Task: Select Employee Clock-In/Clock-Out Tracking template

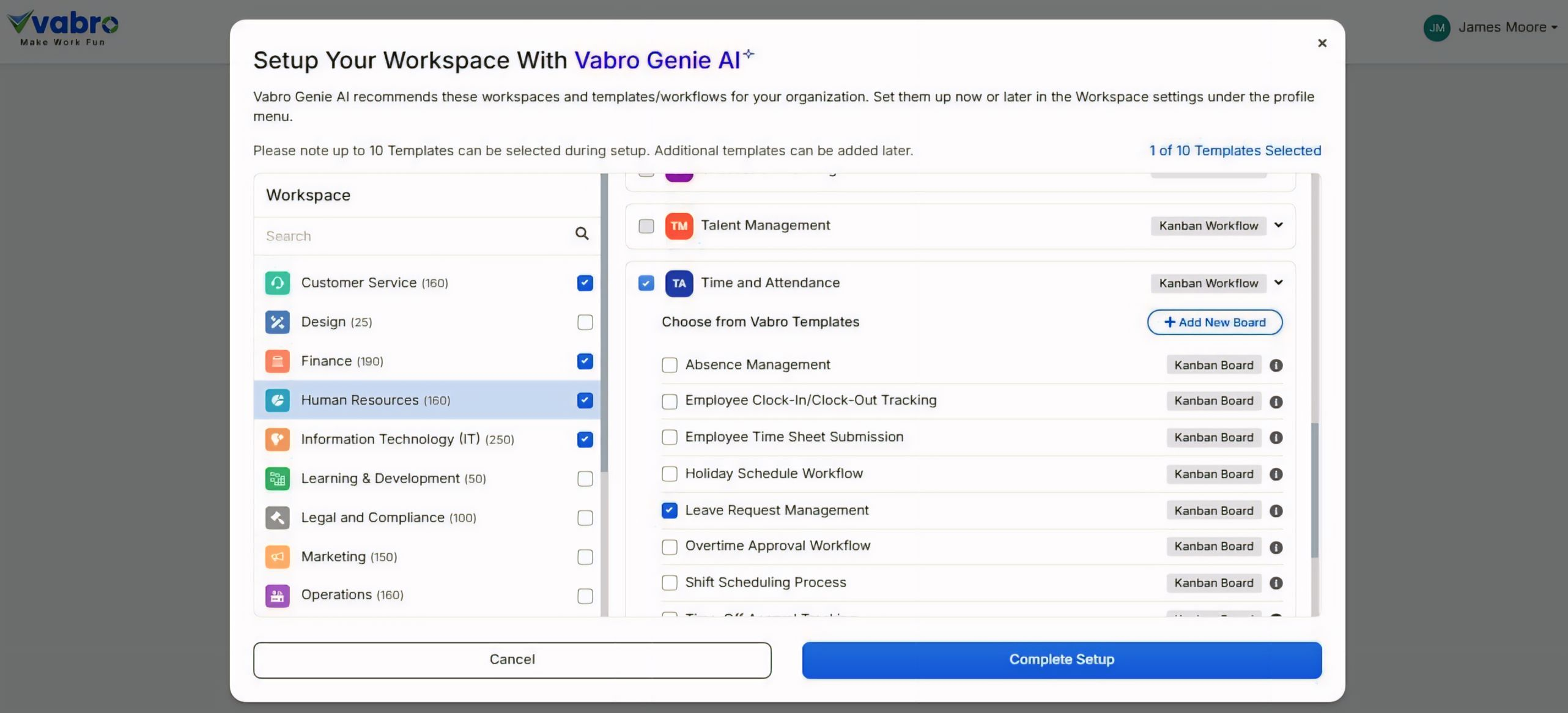Action: (669, 401)
